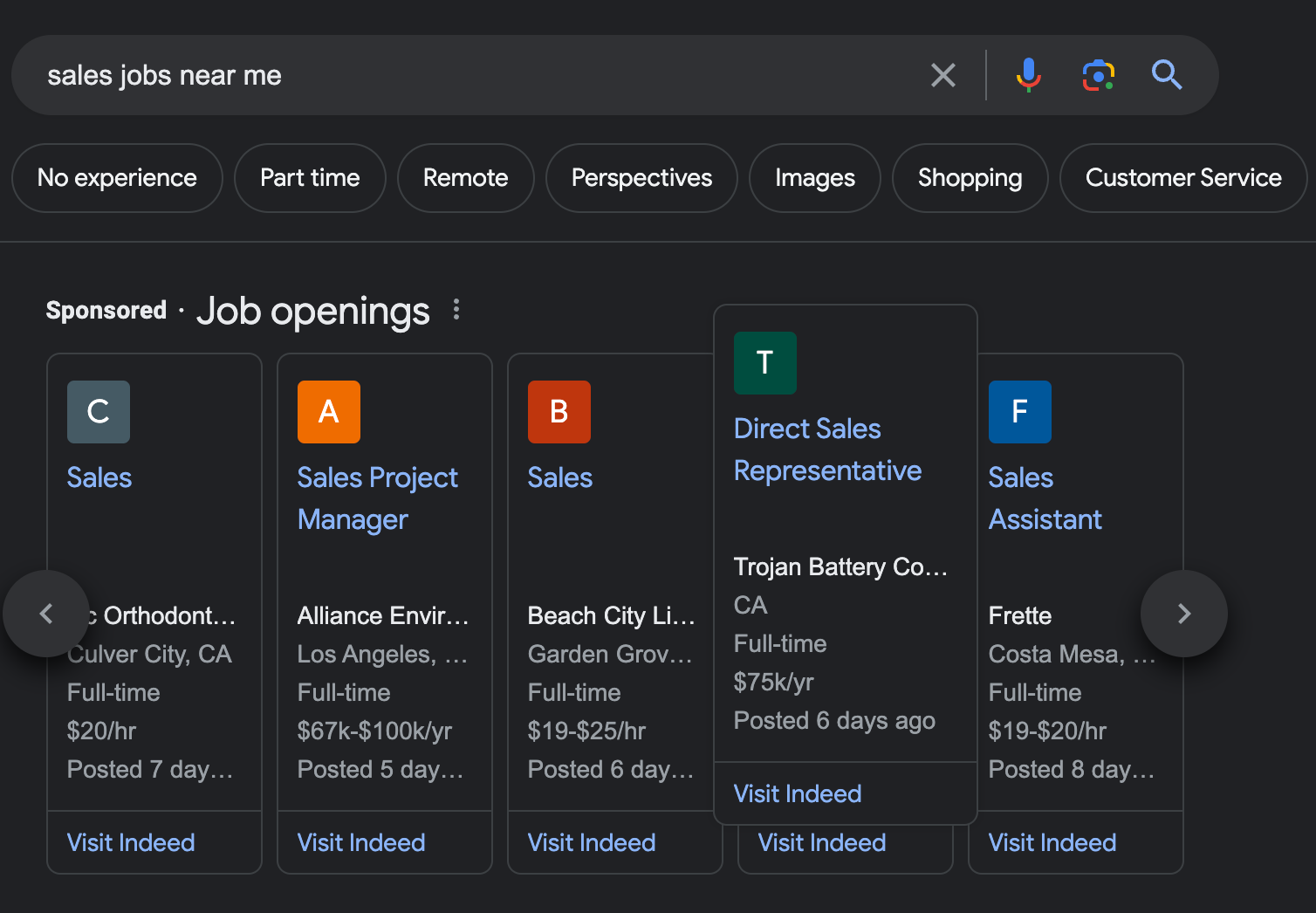Switch to the Images tab
Screen dimensions: 1316x913
814,178
